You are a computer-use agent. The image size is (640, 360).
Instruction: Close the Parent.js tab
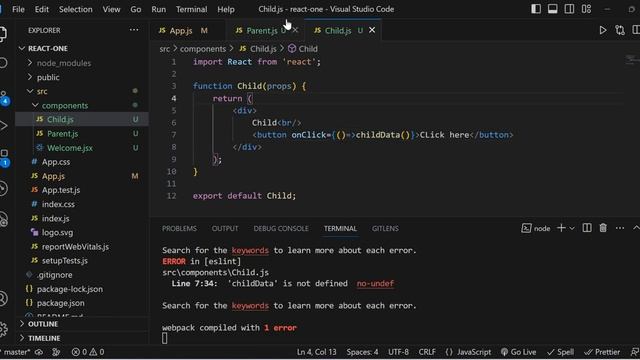click(296, 30)
